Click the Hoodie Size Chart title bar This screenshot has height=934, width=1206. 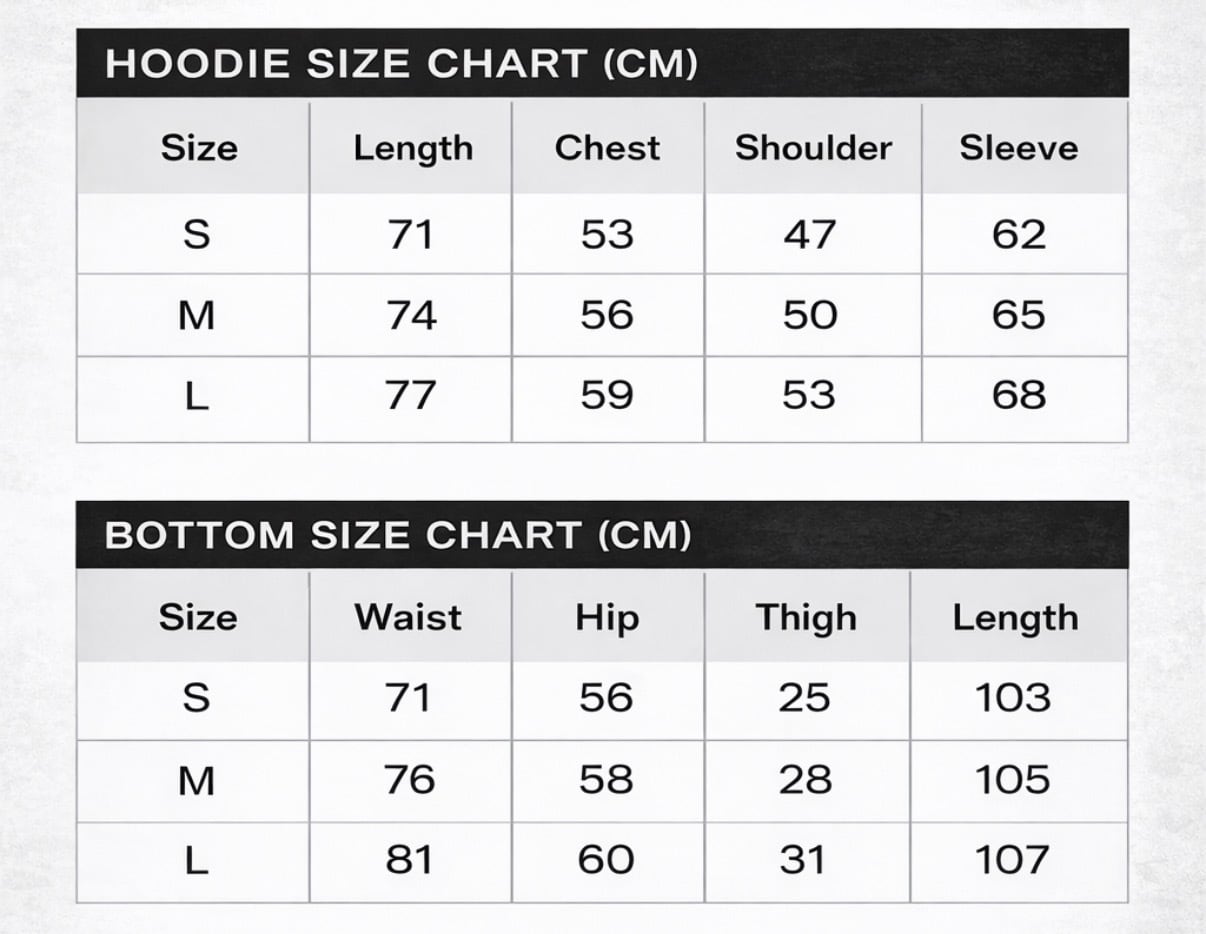coord(401,65)
